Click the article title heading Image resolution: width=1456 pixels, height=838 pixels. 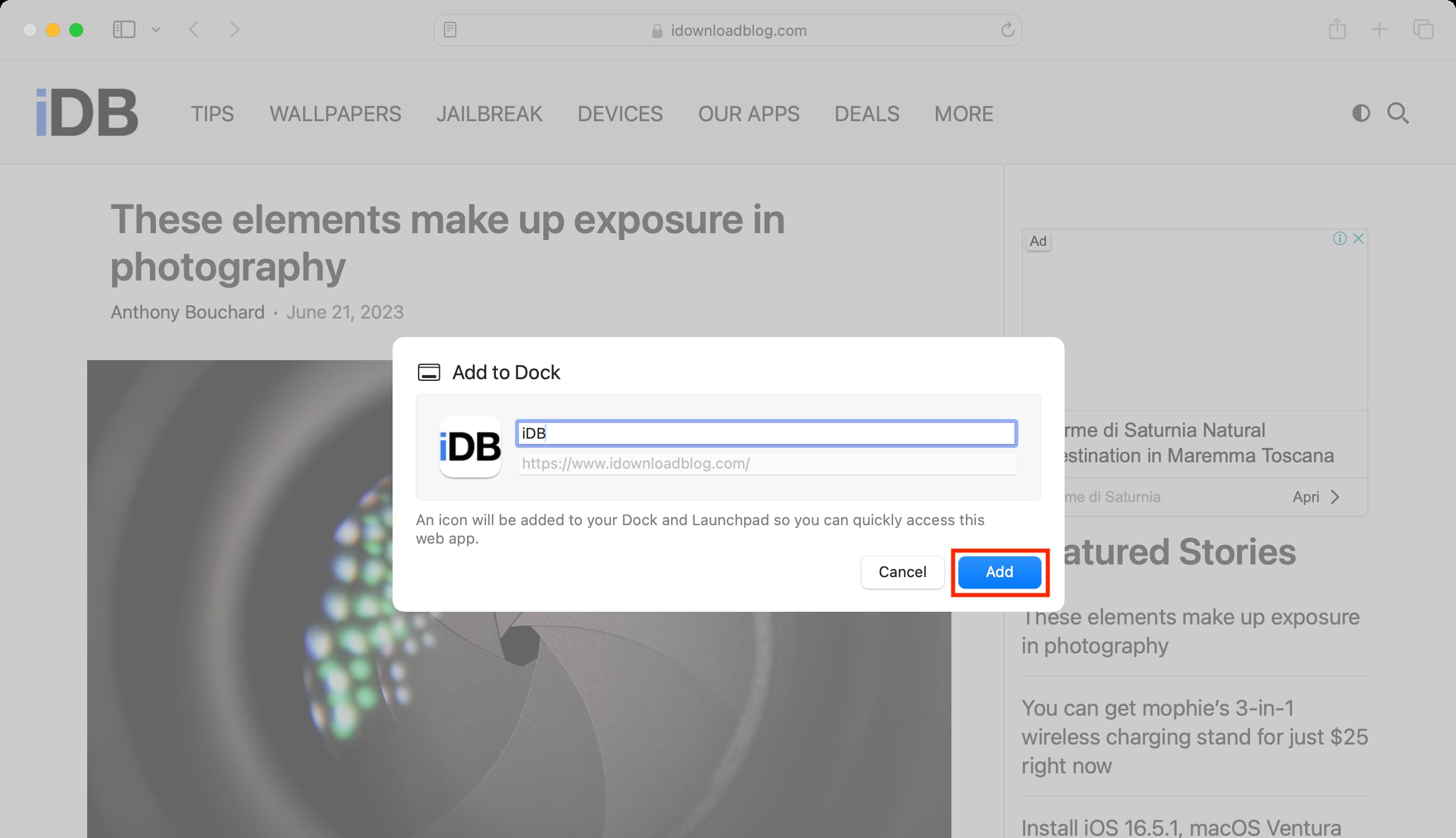click(447, 243)
